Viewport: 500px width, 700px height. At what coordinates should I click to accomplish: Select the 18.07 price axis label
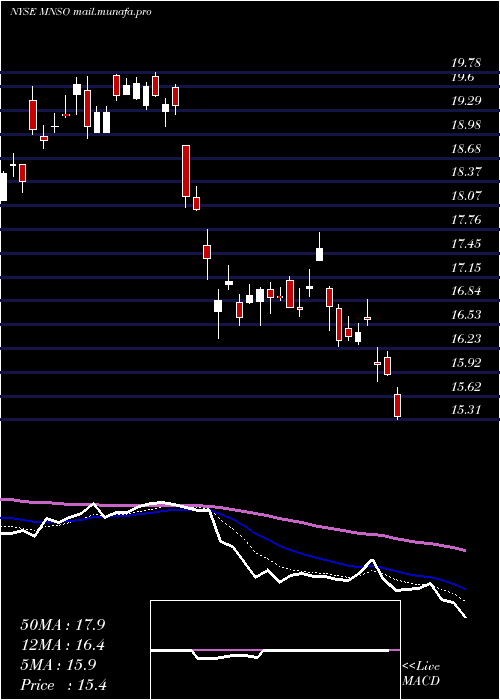coord(467,196)
